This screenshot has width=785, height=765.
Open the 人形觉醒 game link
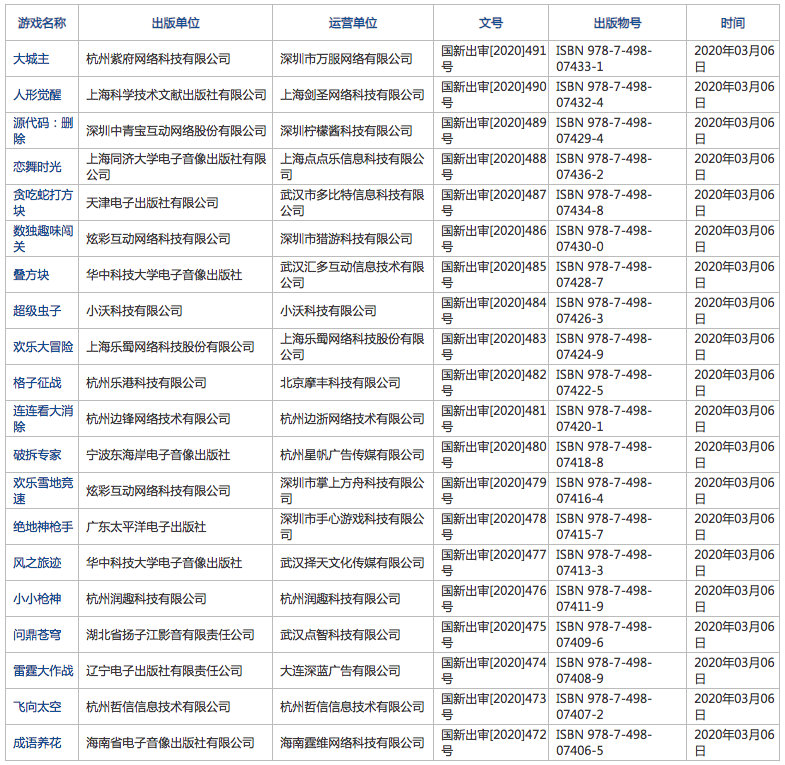(x=37, y=95)
